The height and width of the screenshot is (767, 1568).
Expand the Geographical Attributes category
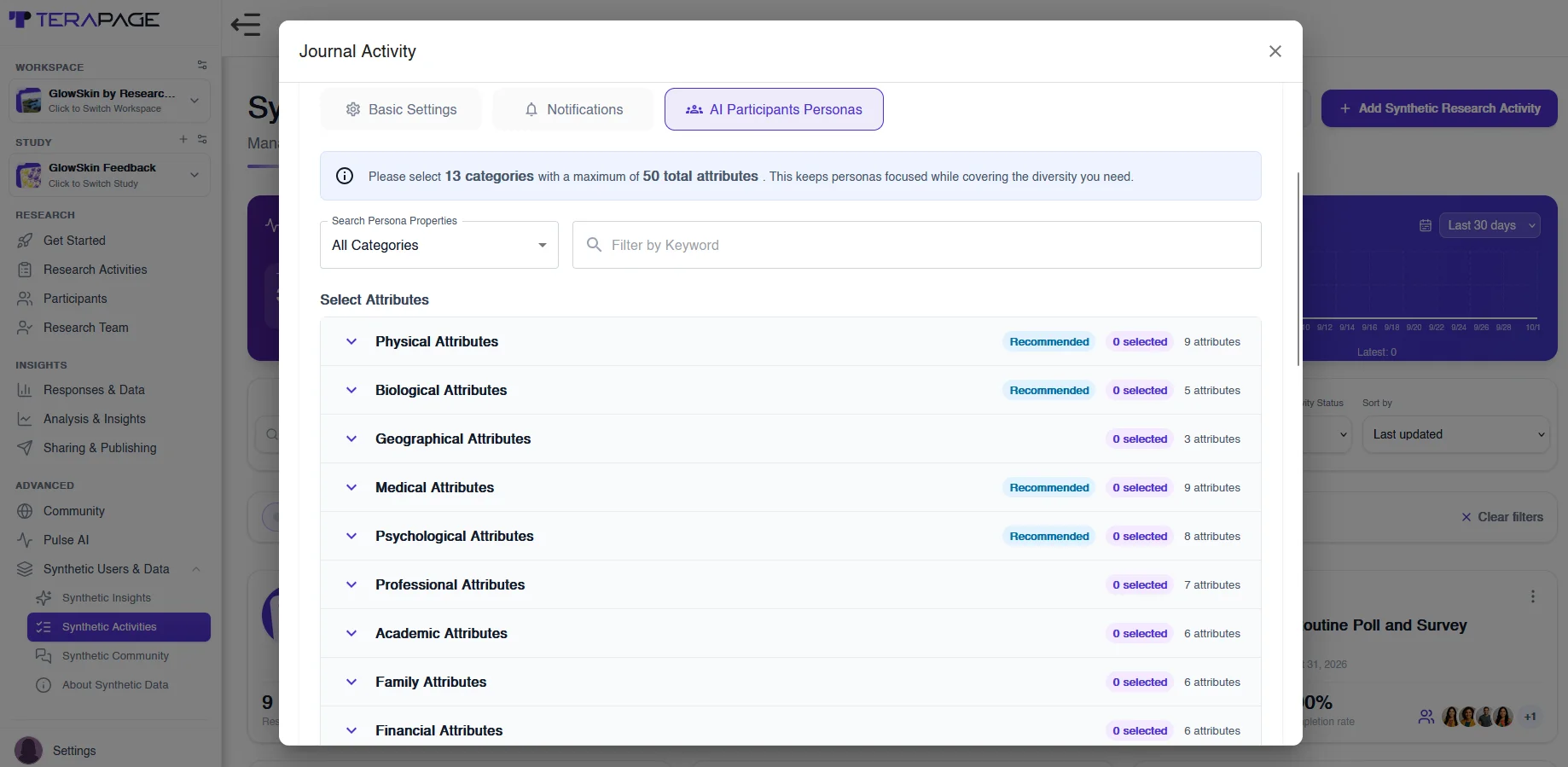[791, 439]
